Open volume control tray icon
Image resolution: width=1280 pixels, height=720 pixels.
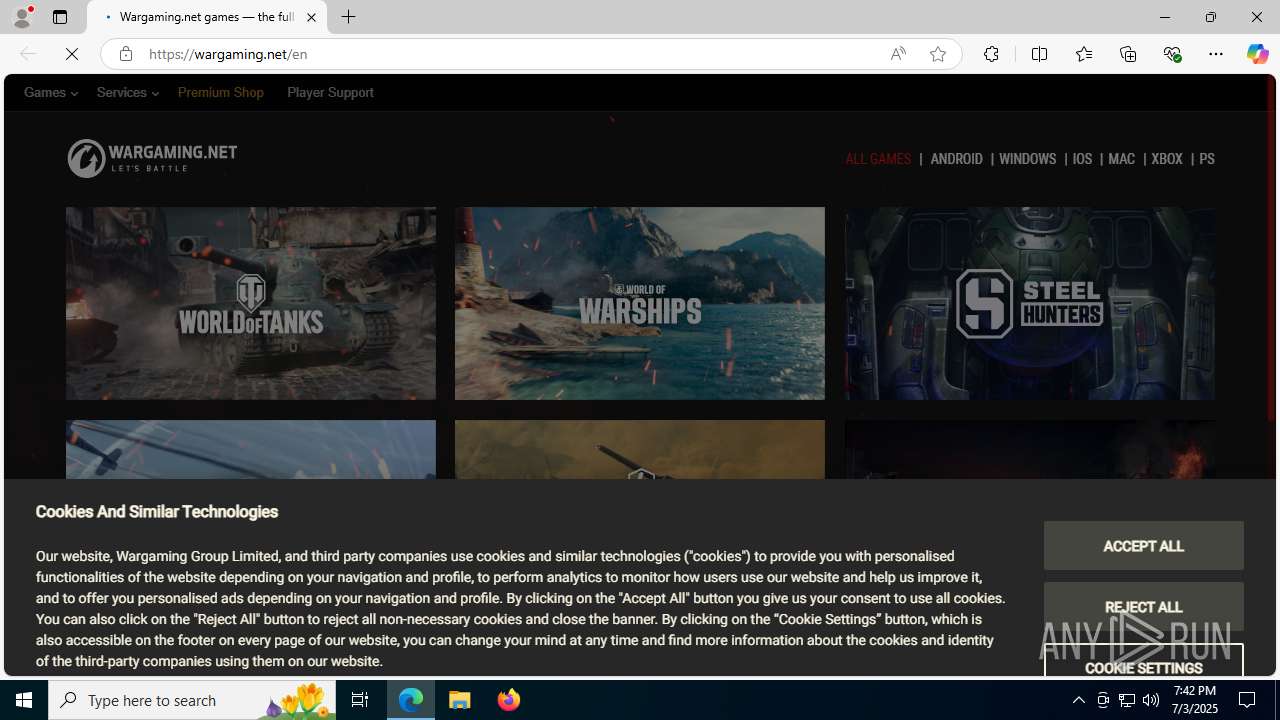[1151, 700]
